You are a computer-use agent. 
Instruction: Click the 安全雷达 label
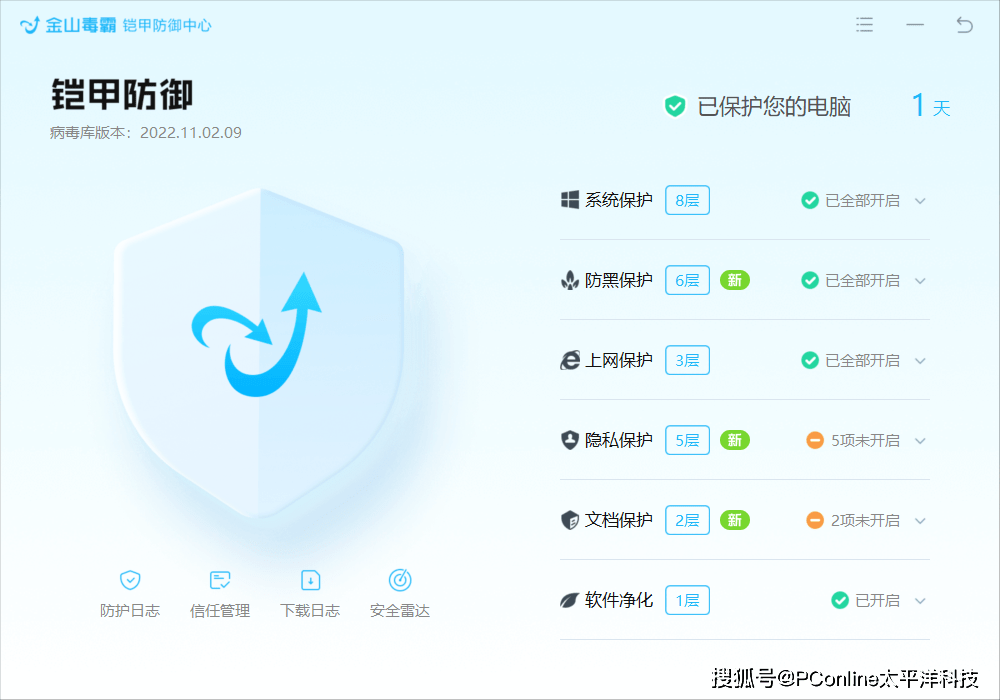[400, 611]
